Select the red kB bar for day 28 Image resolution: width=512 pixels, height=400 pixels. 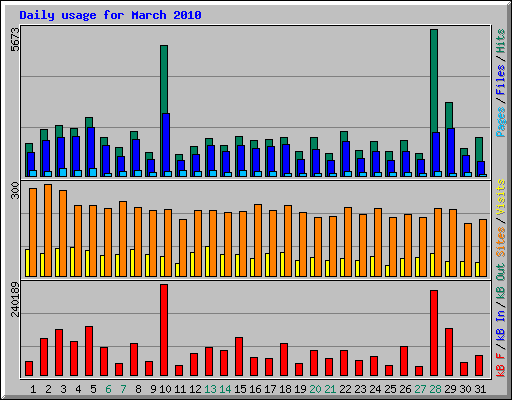click(434, 333)
